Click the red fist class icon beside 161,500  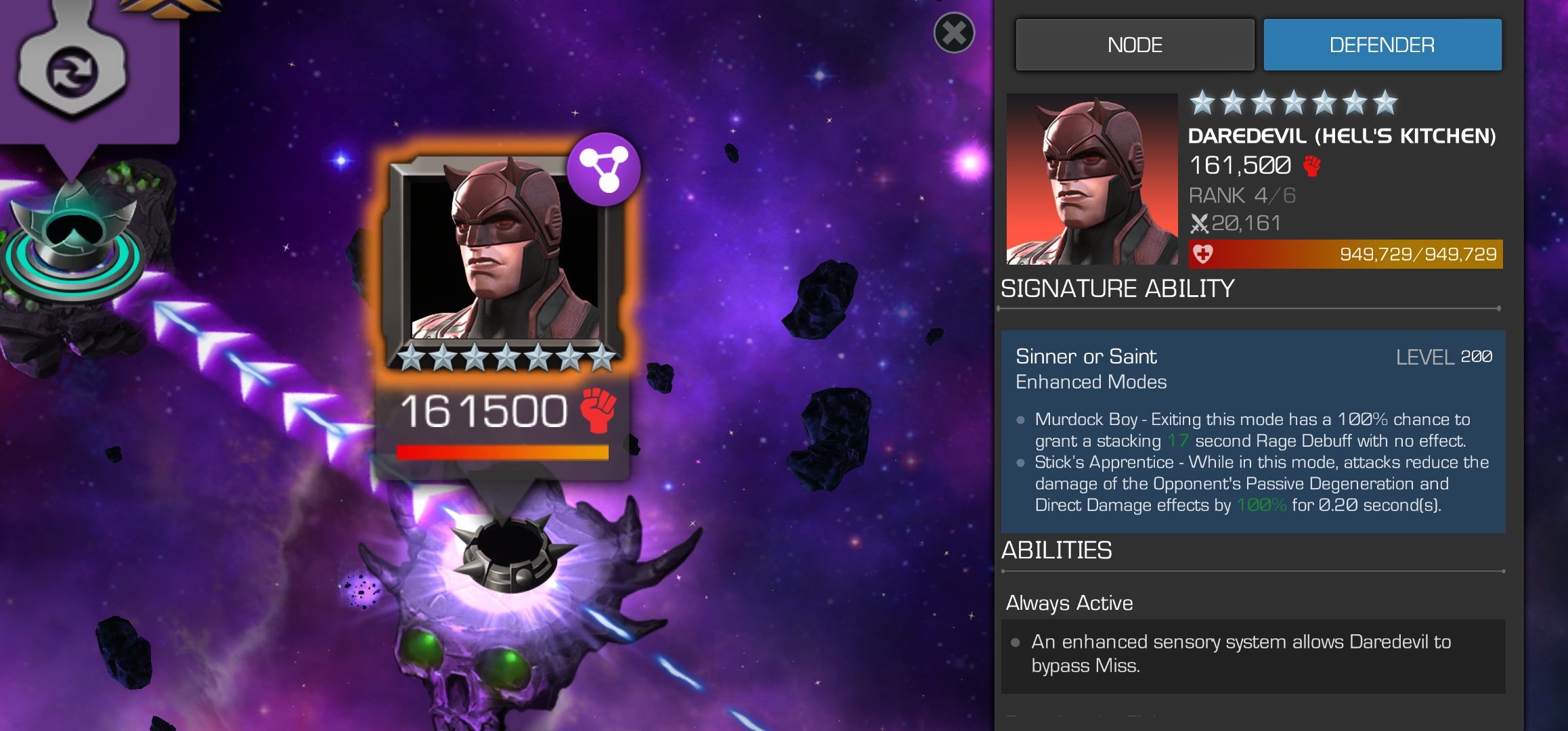1311,166
